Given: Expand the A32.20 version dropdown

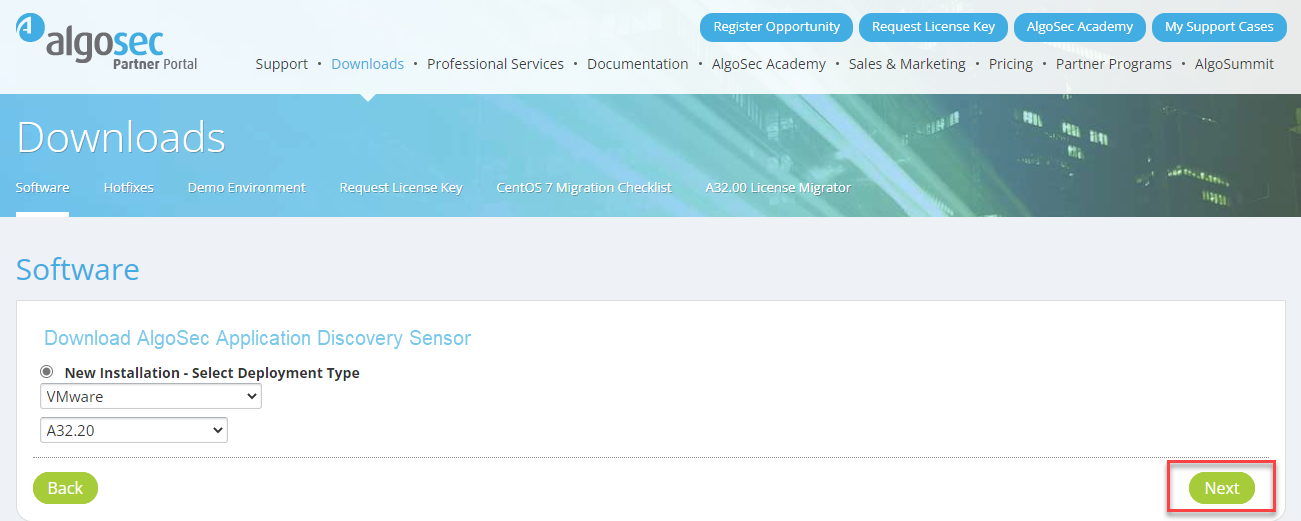Looking at the screenshot, I should pos(134,430).
